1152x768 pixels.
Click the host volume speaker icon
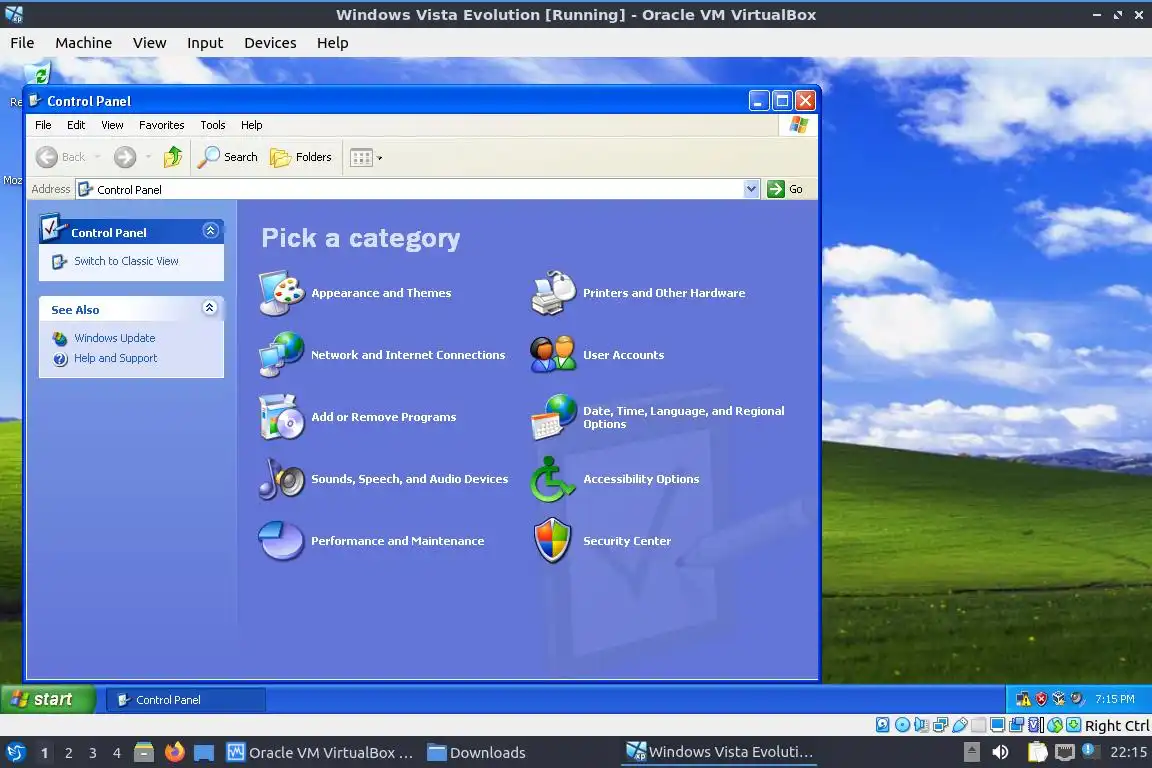[x=1001, y=753]
